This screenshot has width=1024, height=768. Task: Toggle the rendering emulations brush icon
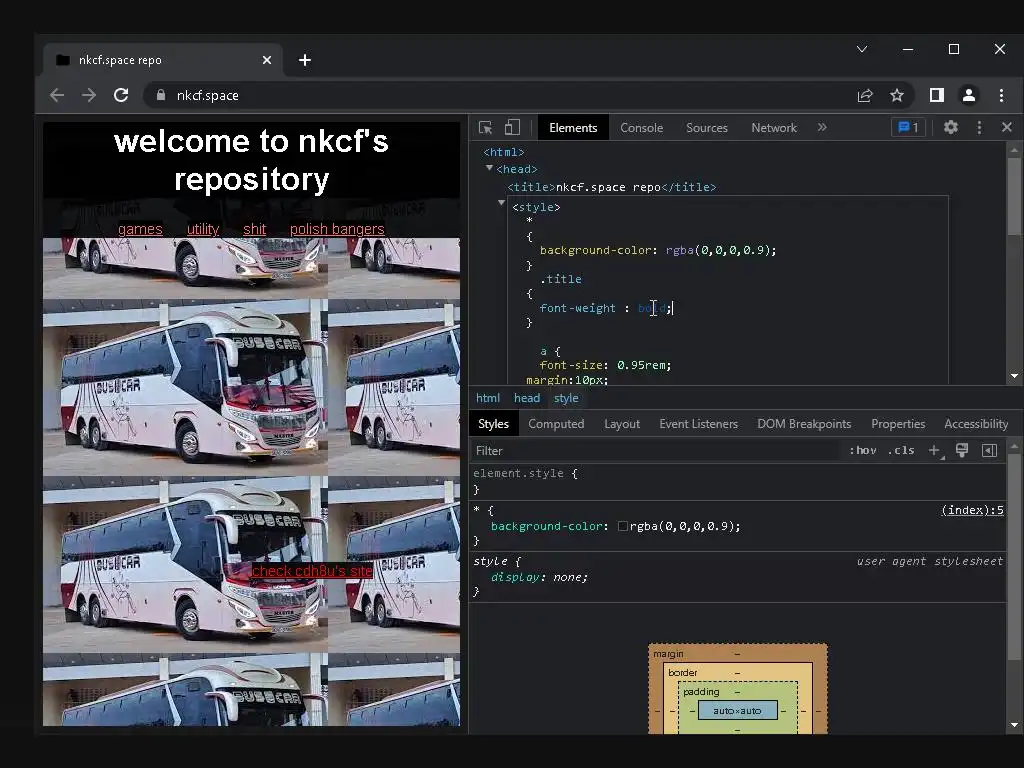pos(962,450)
